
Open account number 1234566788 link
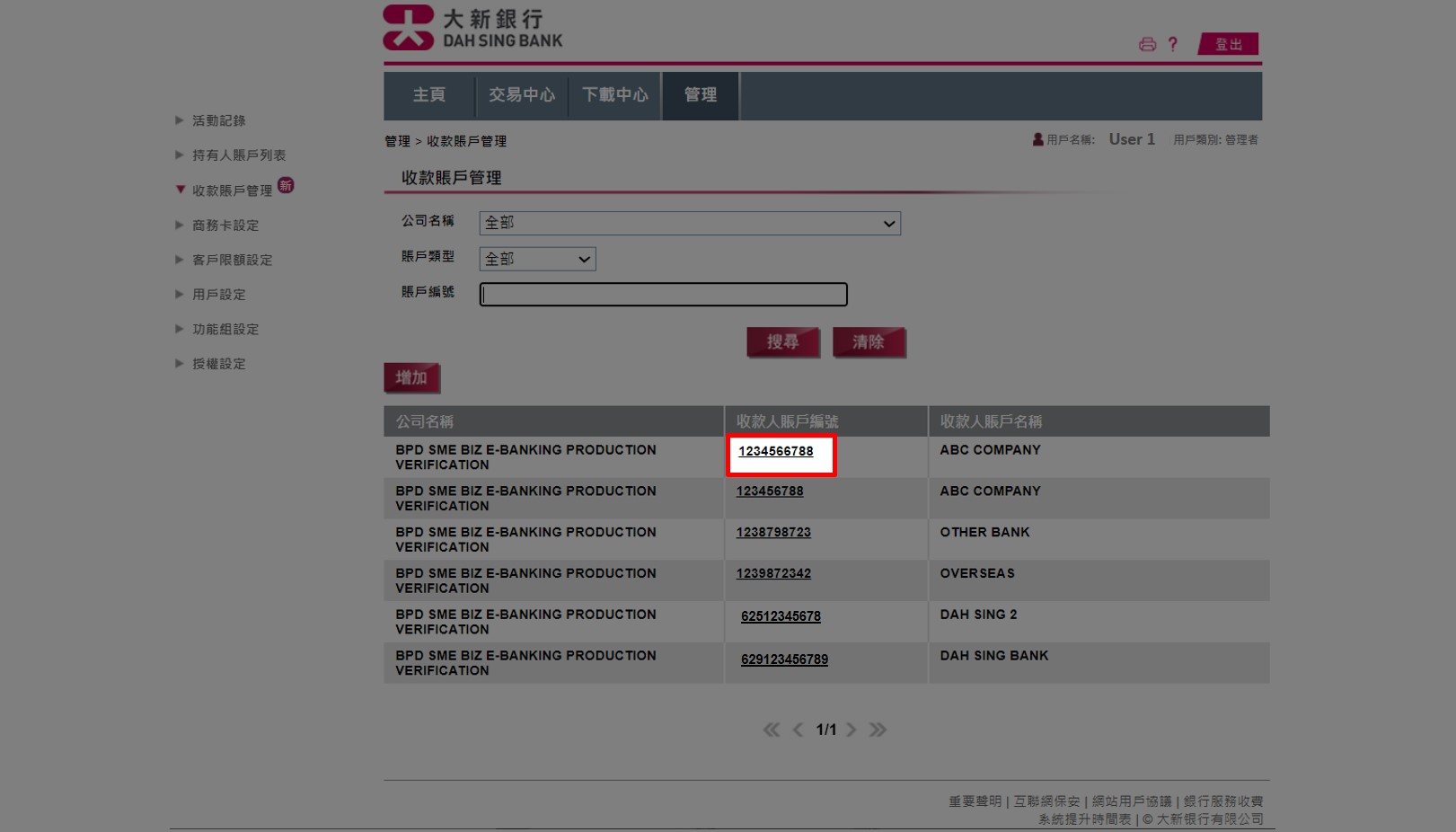click(x=775, y=451)
